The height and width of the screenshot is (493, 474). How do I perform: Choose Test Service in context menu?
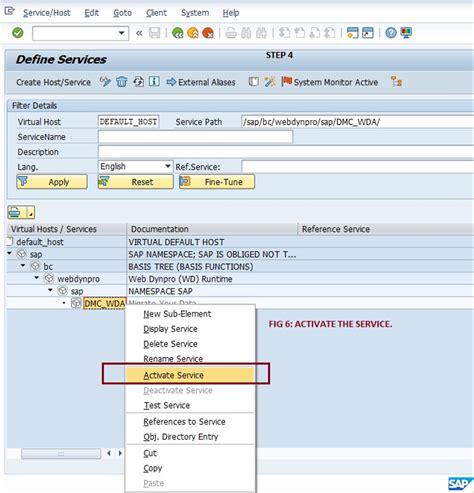pyautogui.click(x=191, y=405)
